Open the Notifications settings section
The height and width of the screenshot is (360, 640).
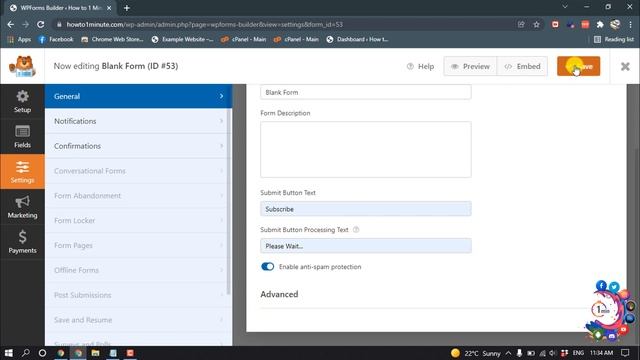137,121
